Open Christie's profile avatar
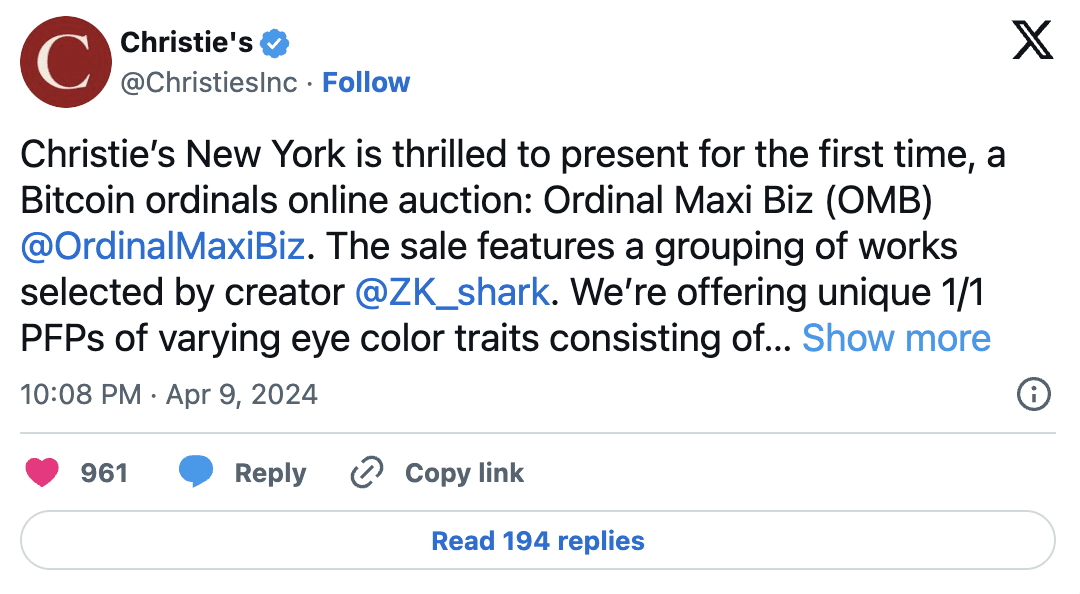 pyautogui.click(x=63, y=63)
